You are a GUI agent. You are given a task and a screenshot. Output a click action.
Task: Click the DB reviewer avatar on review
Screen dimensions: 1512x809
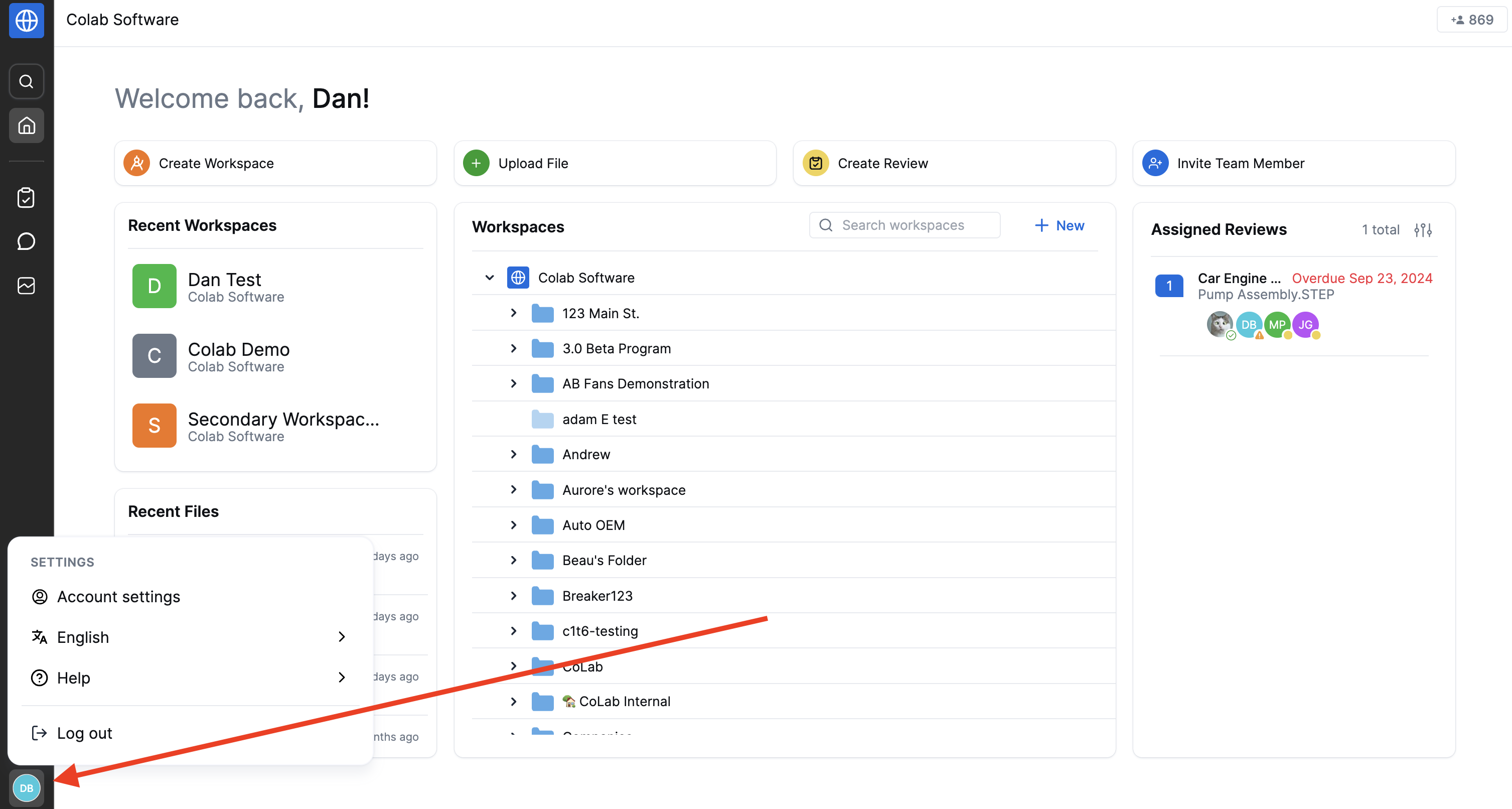(1249, 325)
